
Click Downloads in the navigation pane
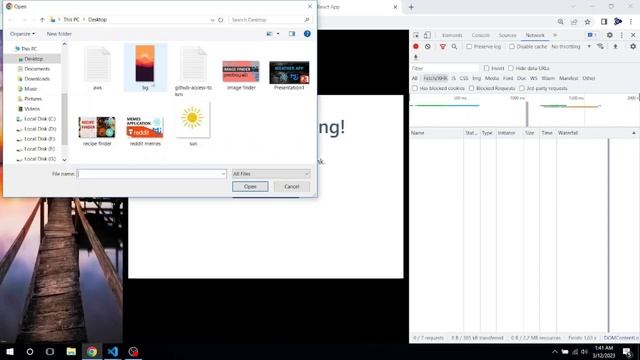point(37,79)
